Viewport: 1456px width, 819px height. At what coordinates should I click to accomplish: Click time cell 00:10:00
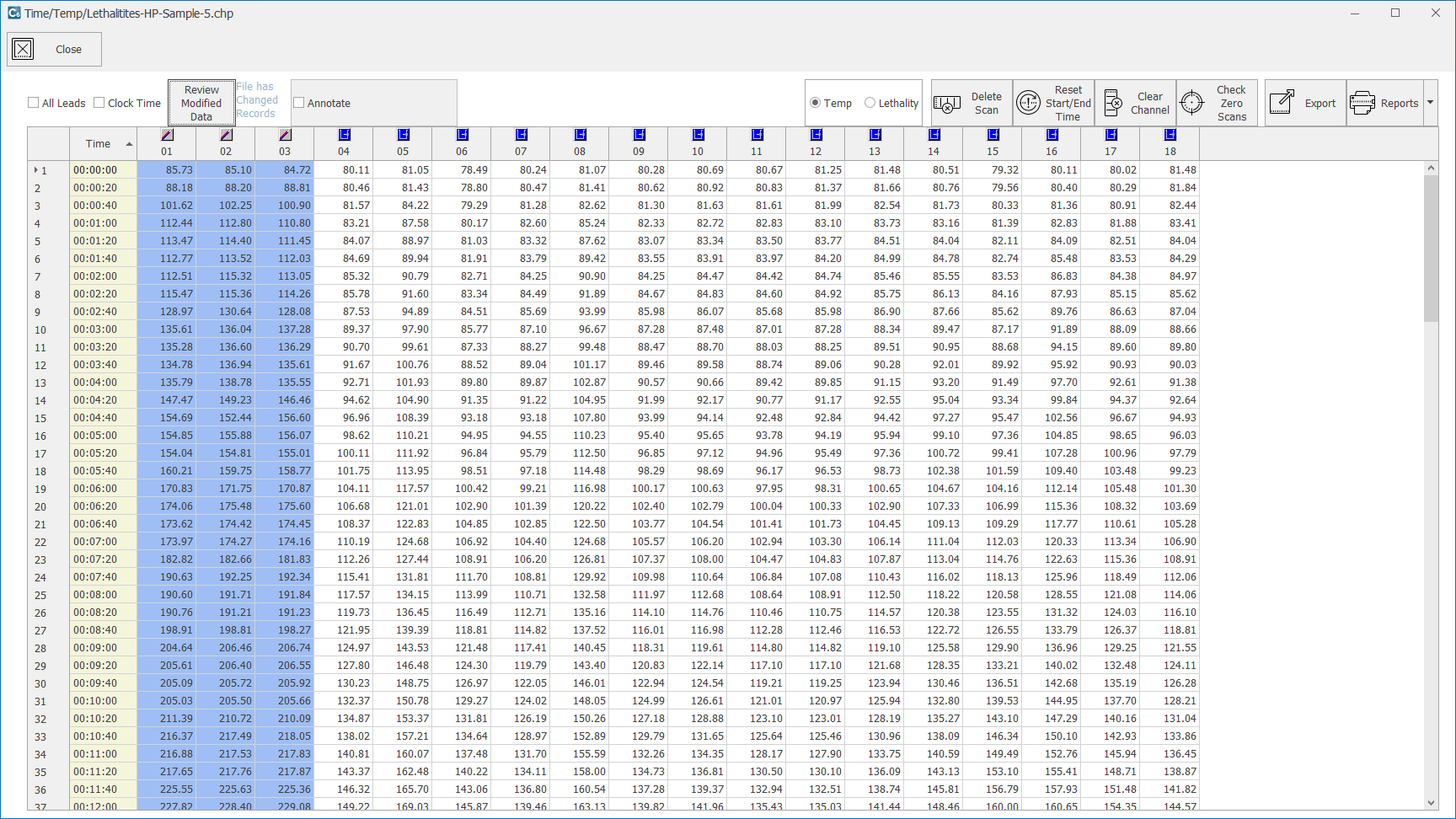click(x=104, y=701)
